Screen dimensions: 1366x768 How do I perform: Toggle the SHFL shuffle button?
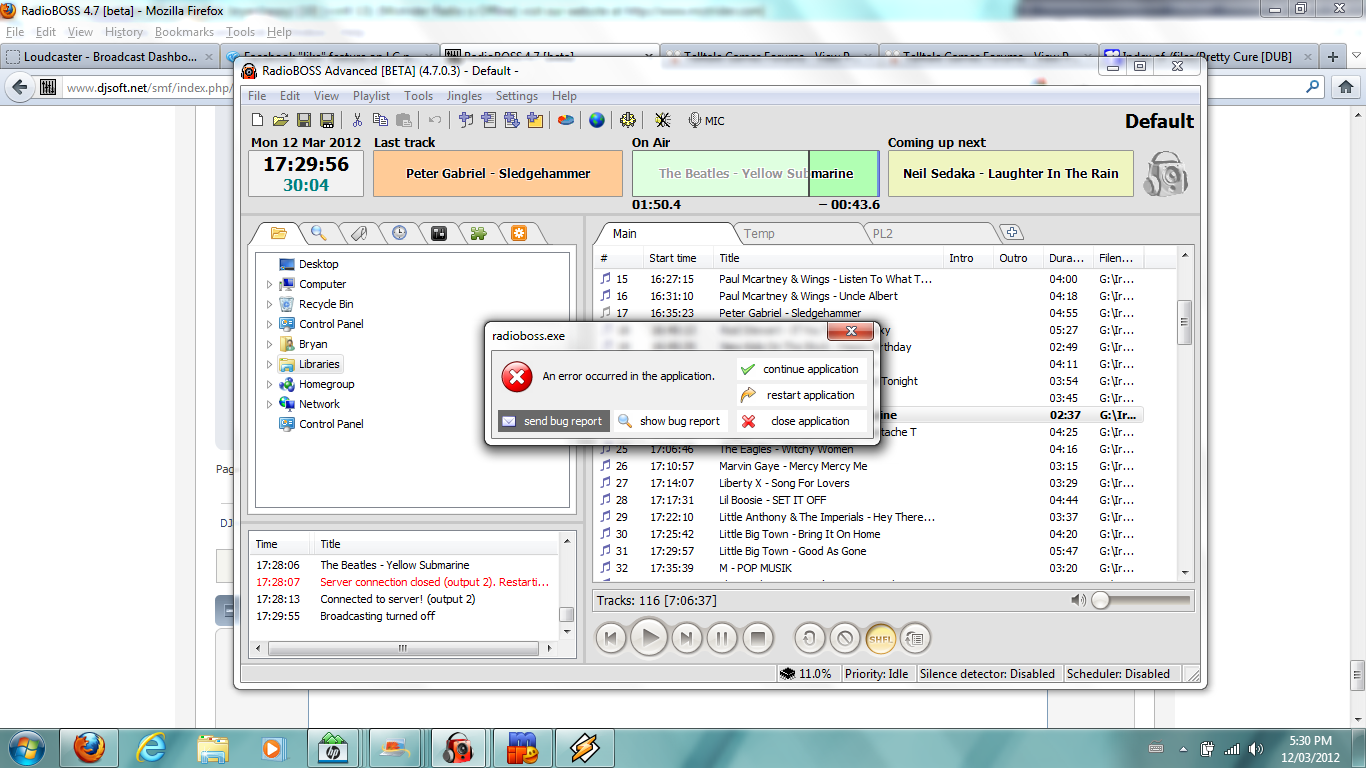point(881,638)
